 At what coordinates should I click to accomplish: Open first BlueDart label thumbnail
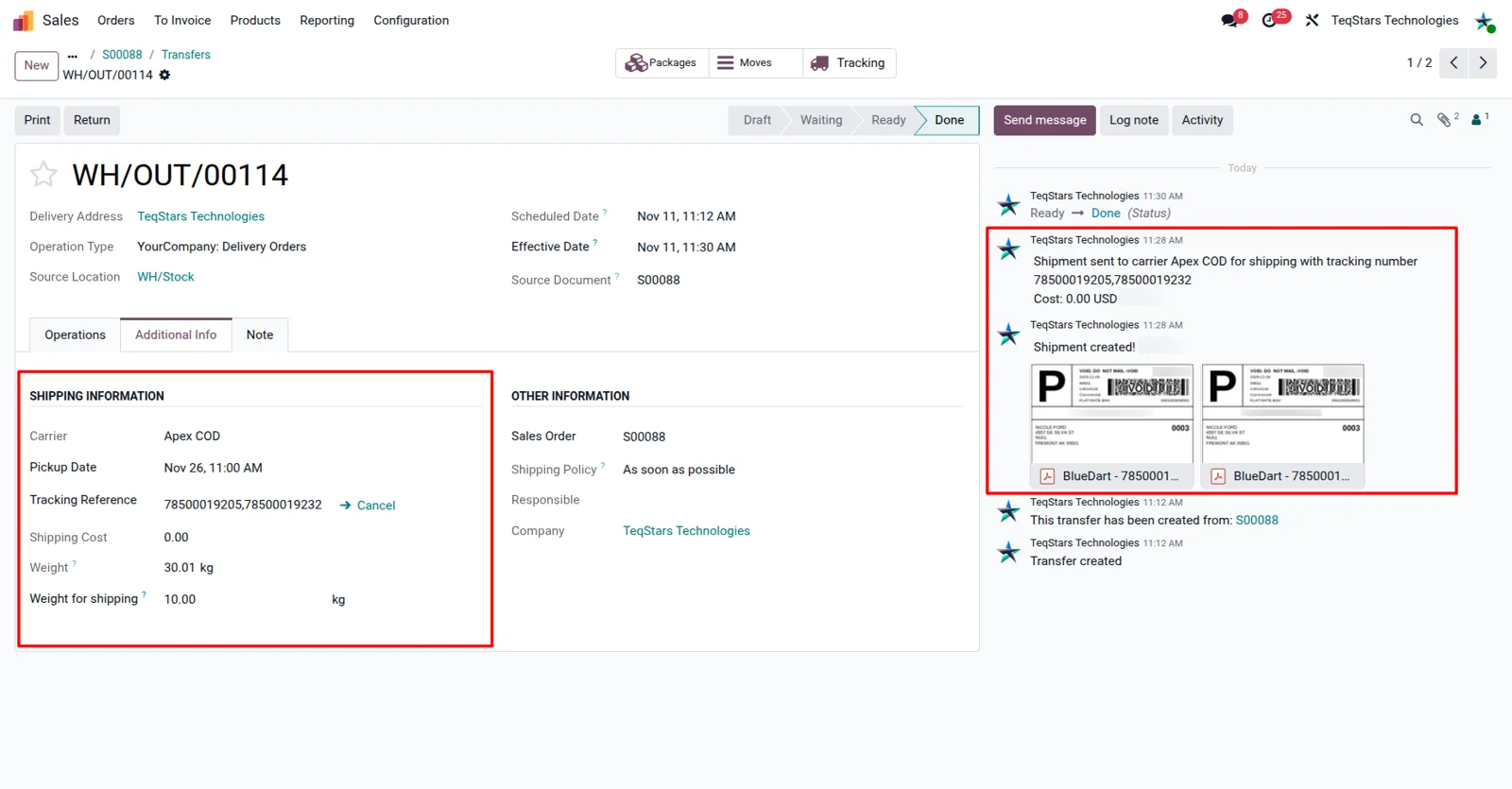click(1112, 414)
